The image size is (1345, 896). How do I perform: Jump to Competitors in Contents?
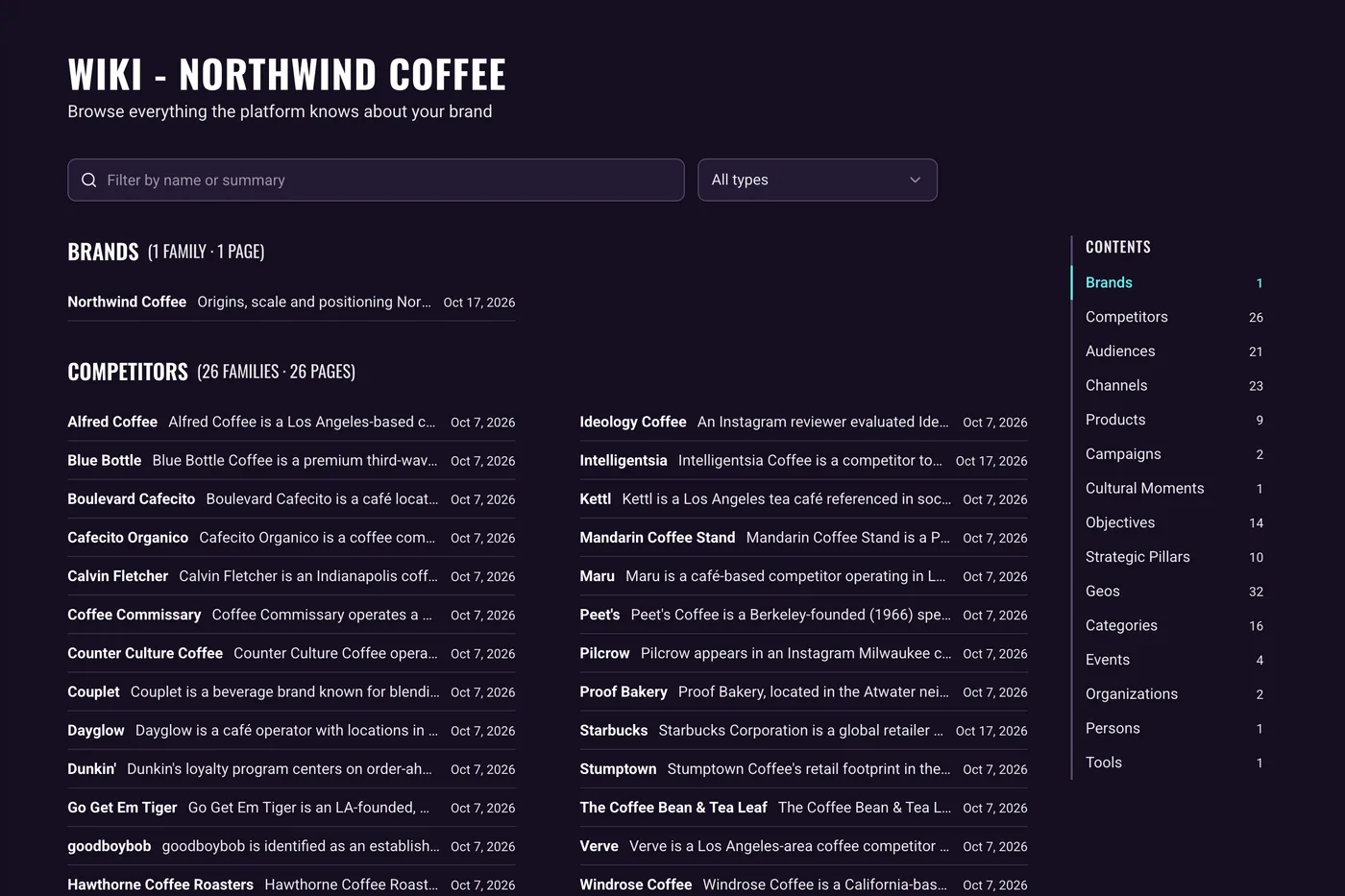click(1174, 317)
